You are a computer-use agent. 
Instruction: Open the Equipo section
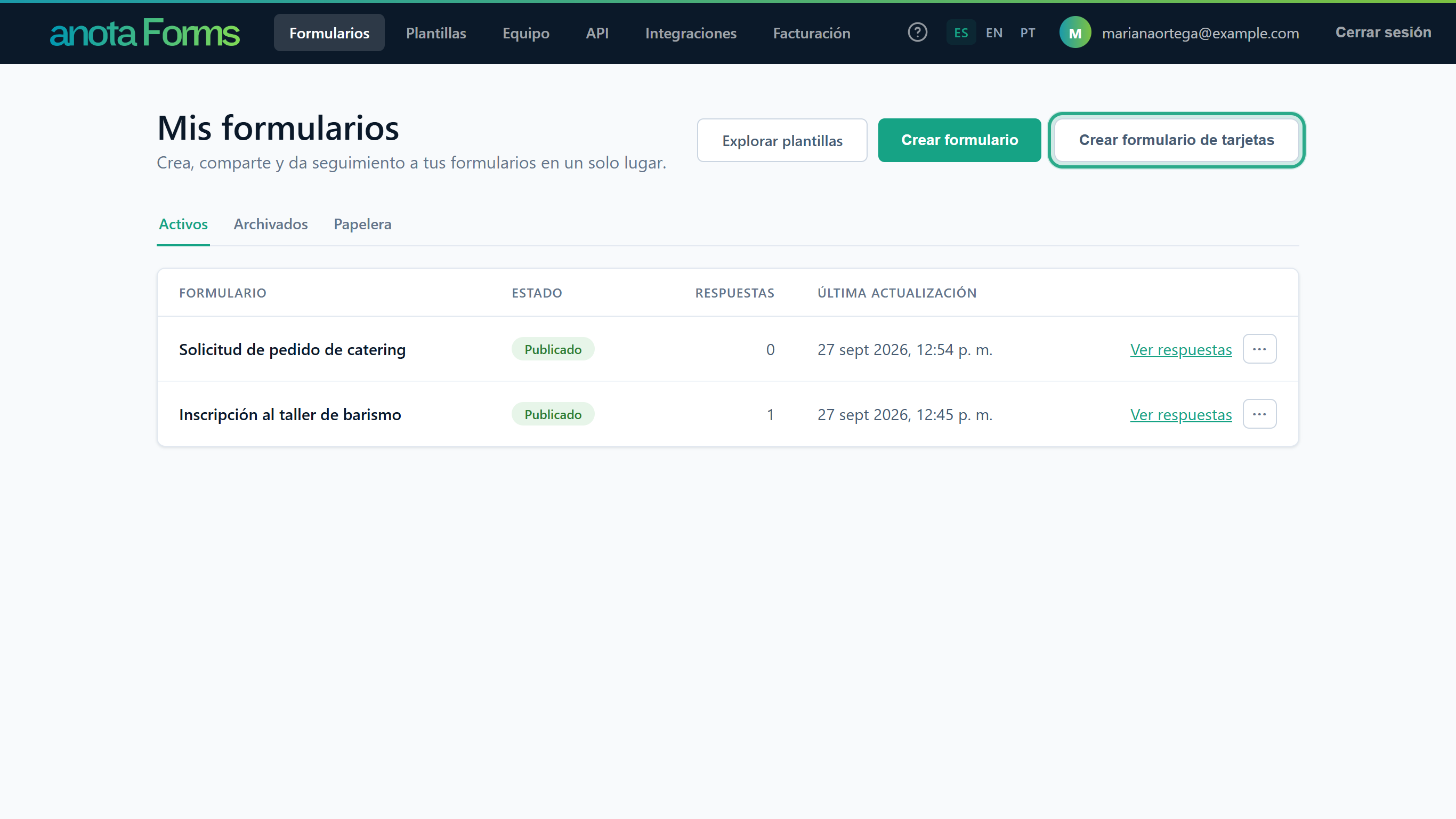[525, 33]
